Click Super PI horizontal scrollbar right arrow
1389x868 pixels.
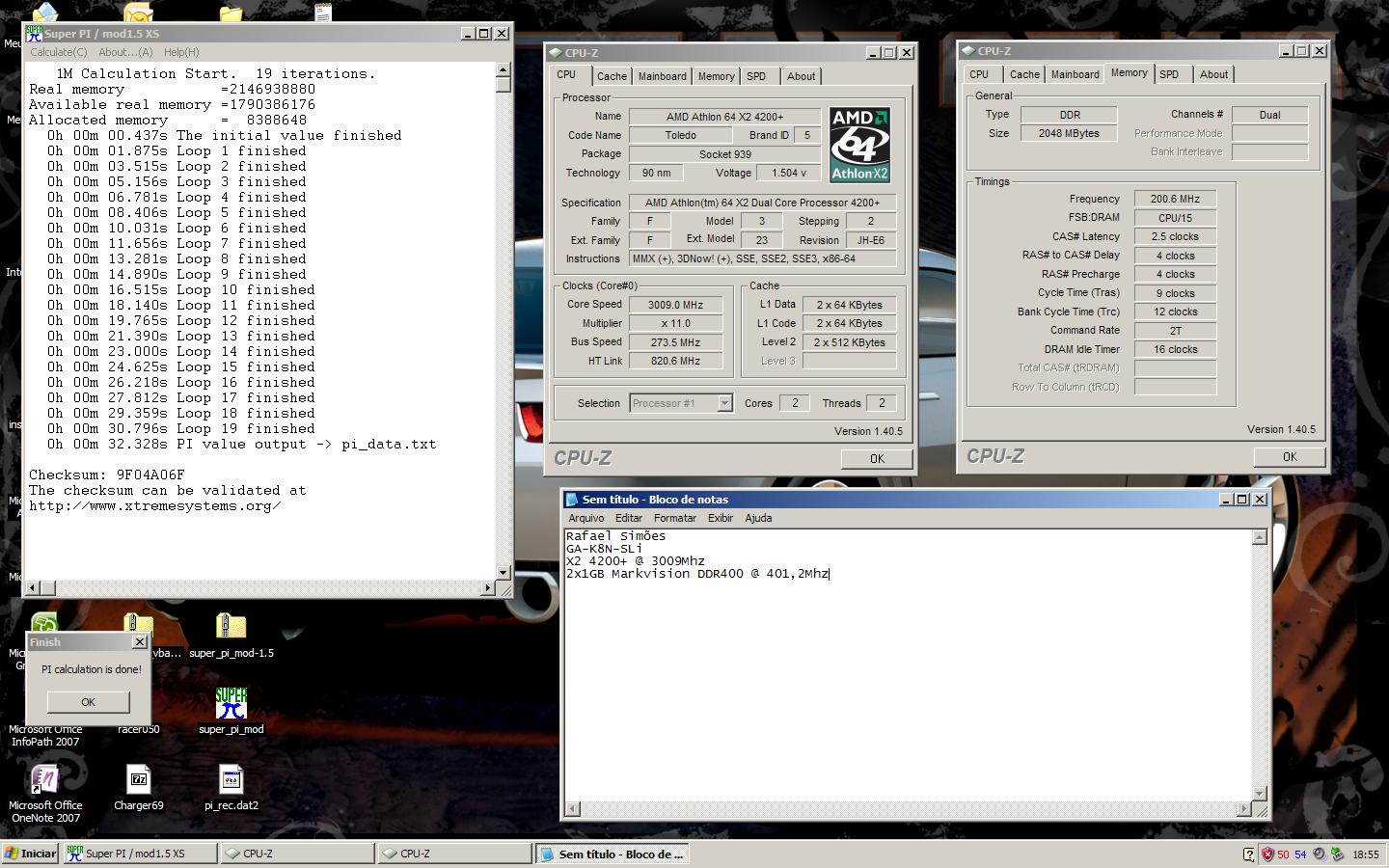click(x=487, y=587)
